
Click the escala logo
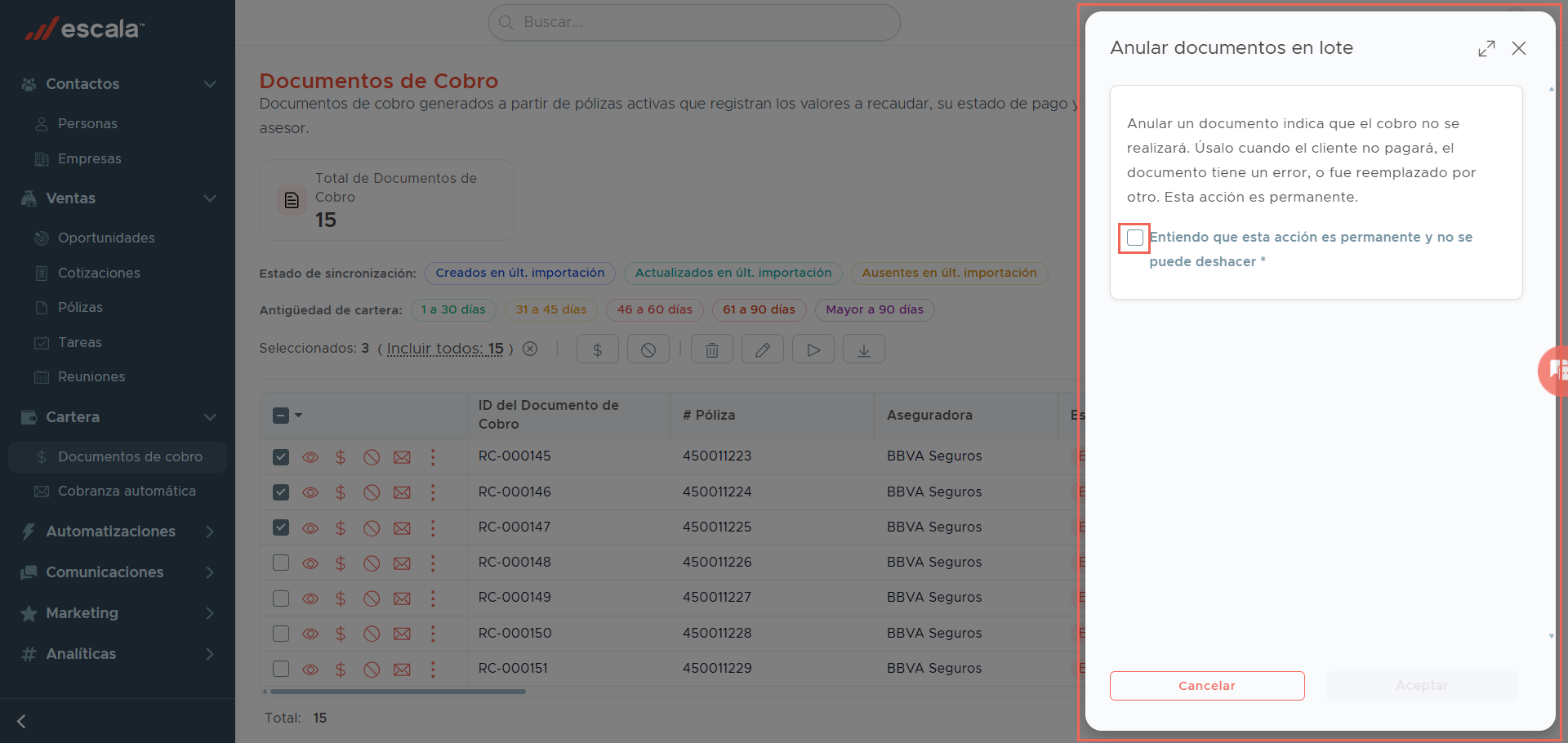(84, 29)
